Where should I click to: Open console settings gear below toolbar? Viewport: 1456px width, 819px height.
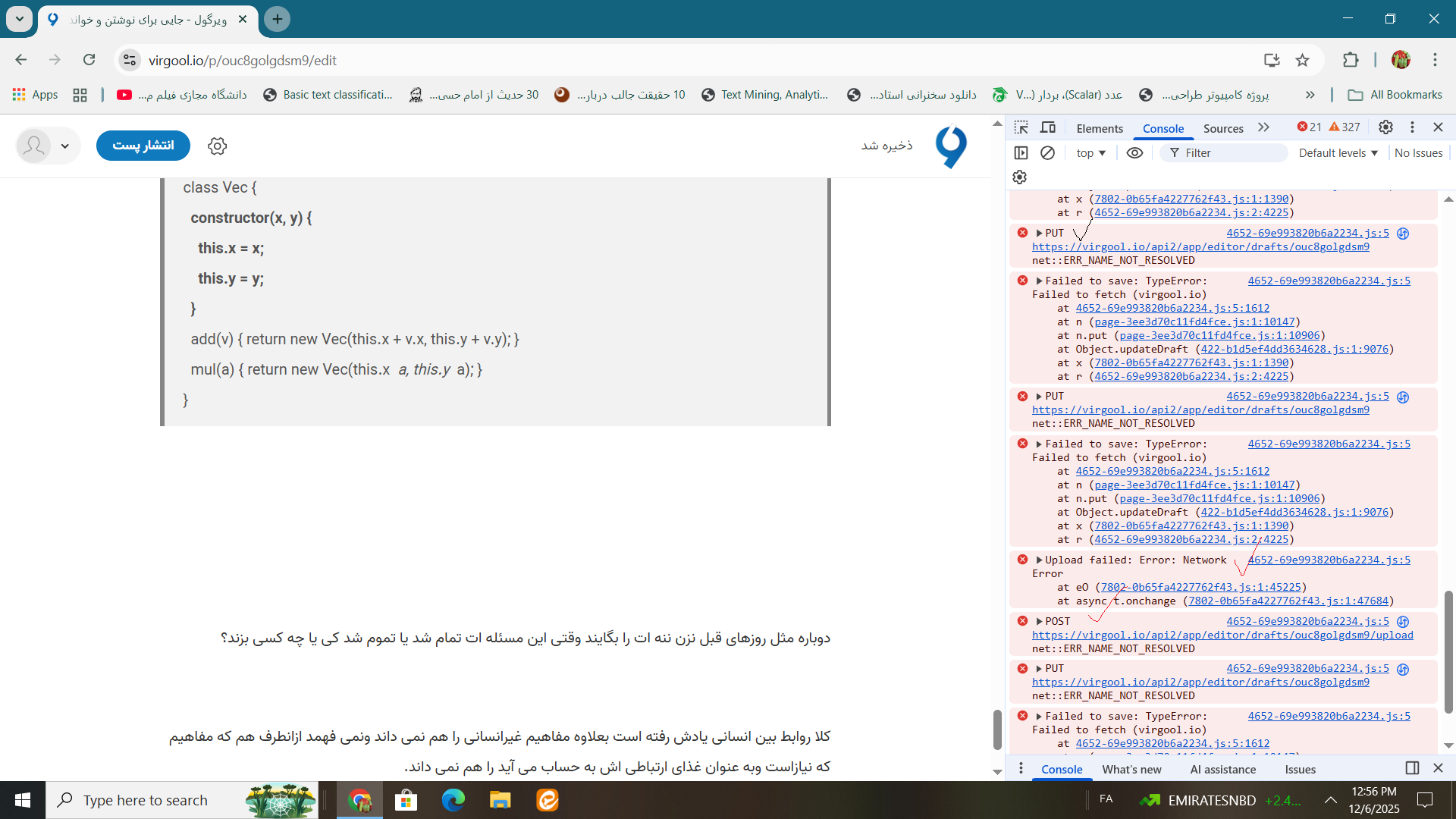coord(1020,177)
